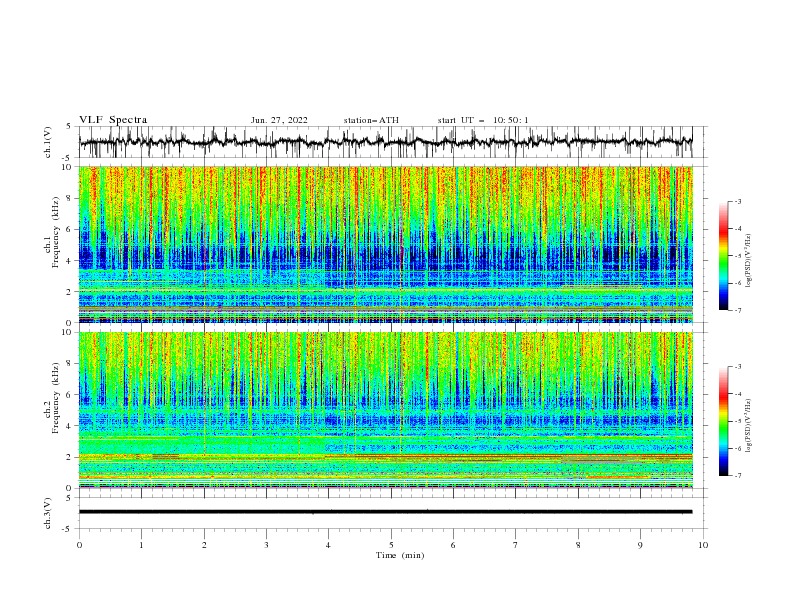
Task: Click the "-7" tick on ch.1 color bar
Action: pos(738,311)
